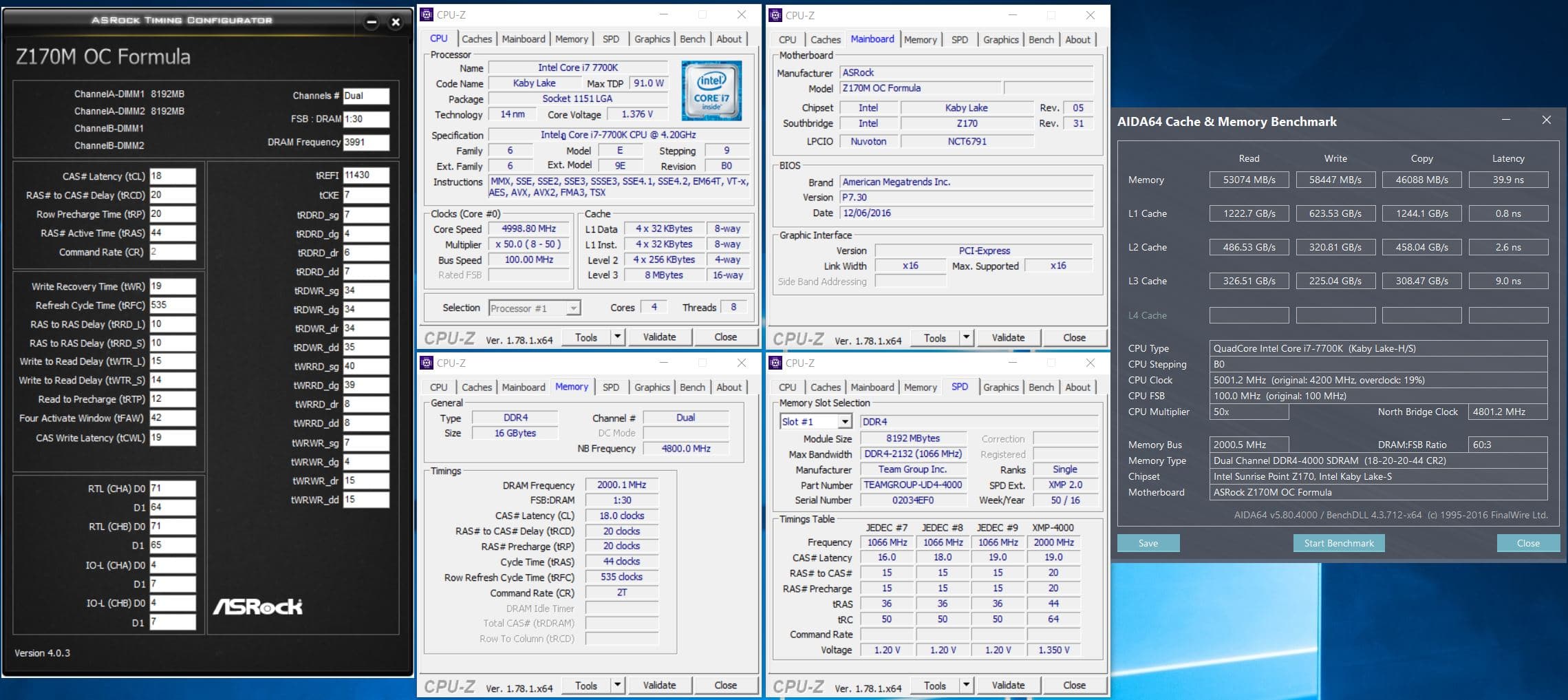Click the FSB : DRAM ratio field
The image size is (1568, 700).
click(x=366, y=119)
